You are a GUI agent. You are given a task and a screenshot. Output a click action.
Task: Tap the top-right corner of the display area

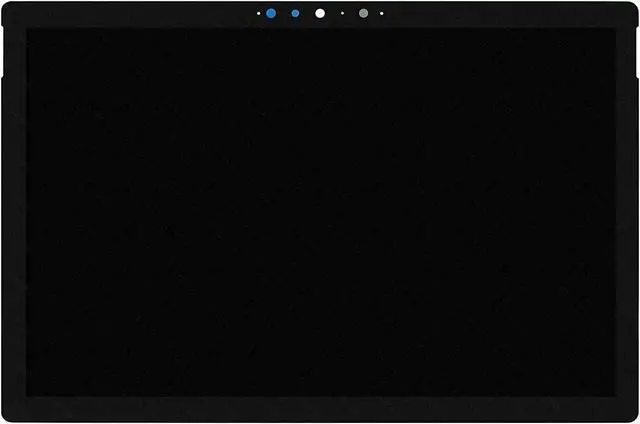613,30
